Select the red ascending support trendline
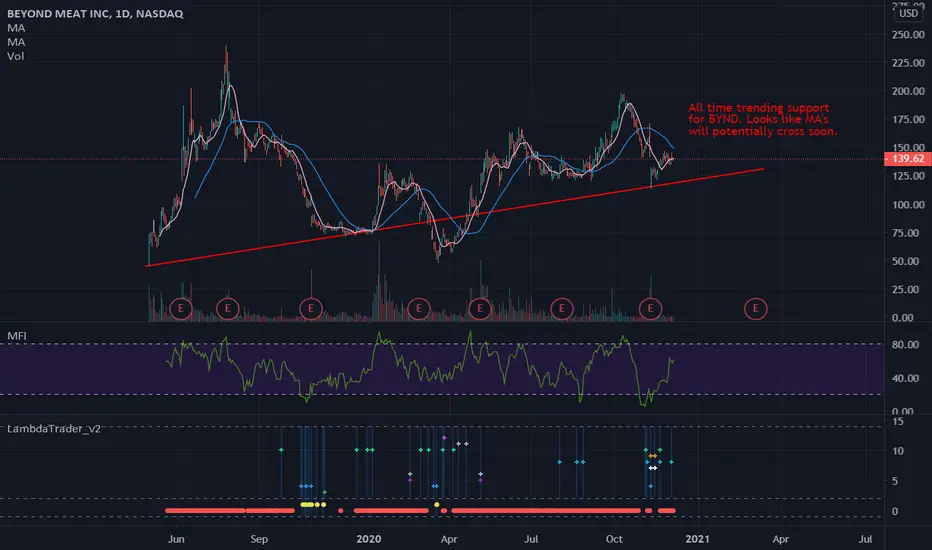Image resolution: width=932 pixels, height=550 pixels. pos(455,218)
